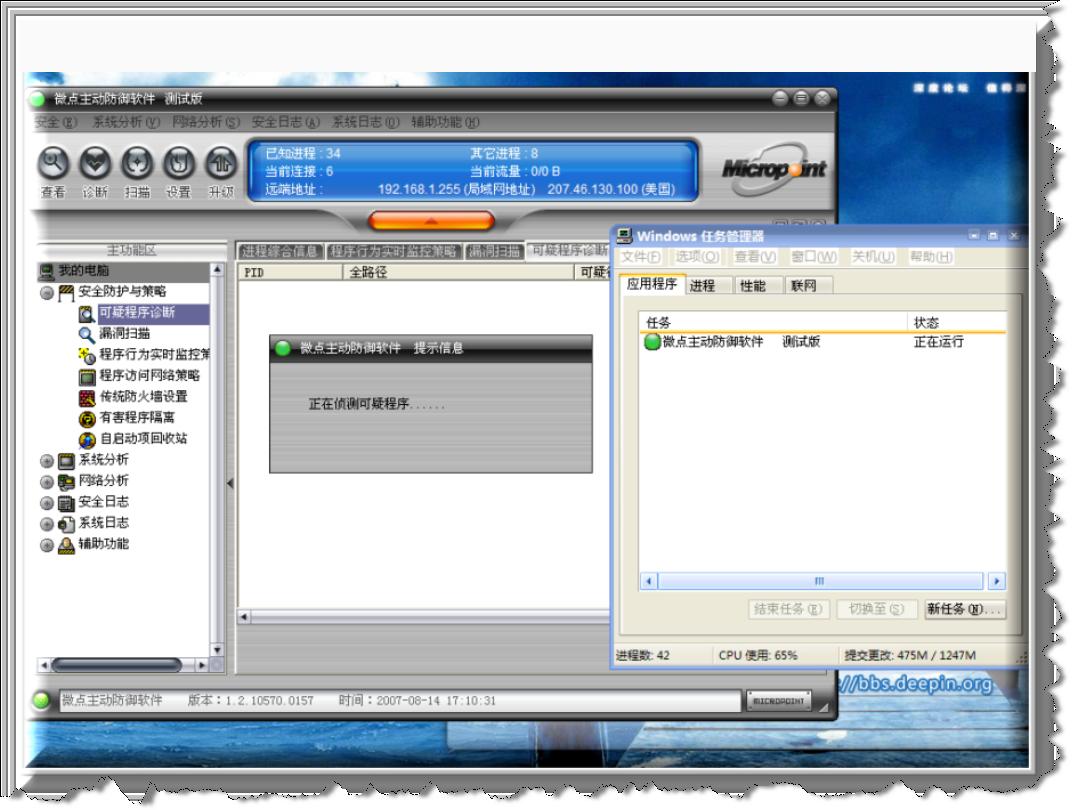This screenshot has height=810, width=1072.
Task: Open the 选项(O) menu in Task Manager
Action: 697,257
